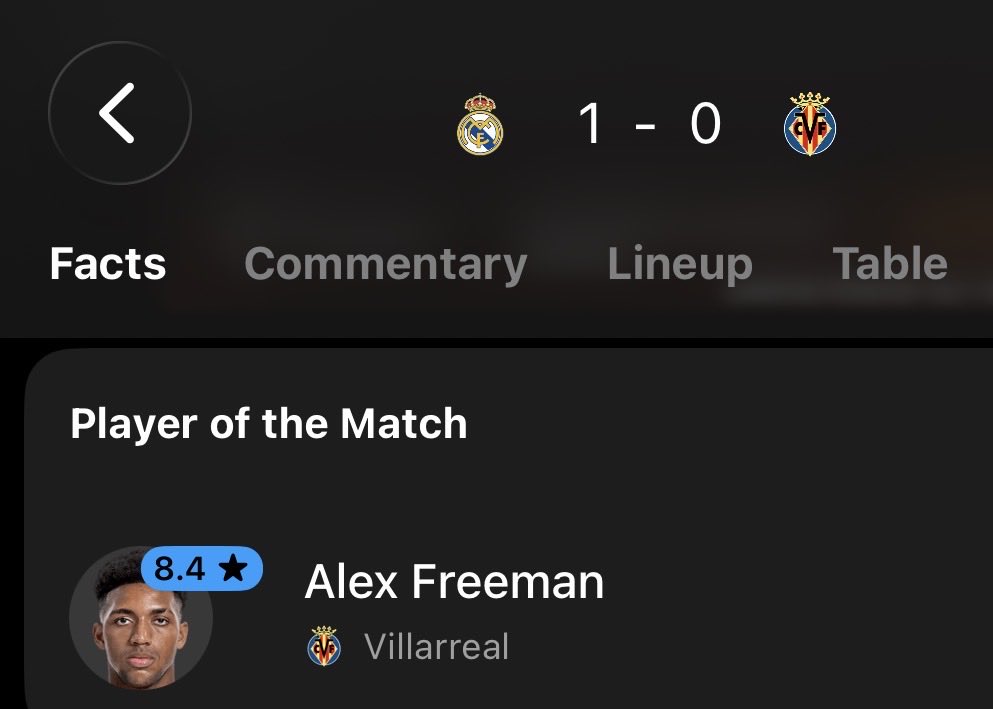Tap Real Madrid's goal count of 1
Image resolution: width=993 pixels, height=709 pixels.
point(590,124)
